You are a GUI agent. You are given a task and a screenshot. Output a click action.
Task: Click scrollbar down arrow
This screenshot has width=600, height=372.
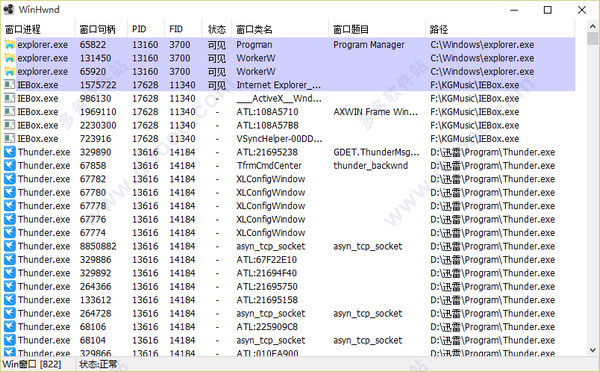(x=593, y=349)
